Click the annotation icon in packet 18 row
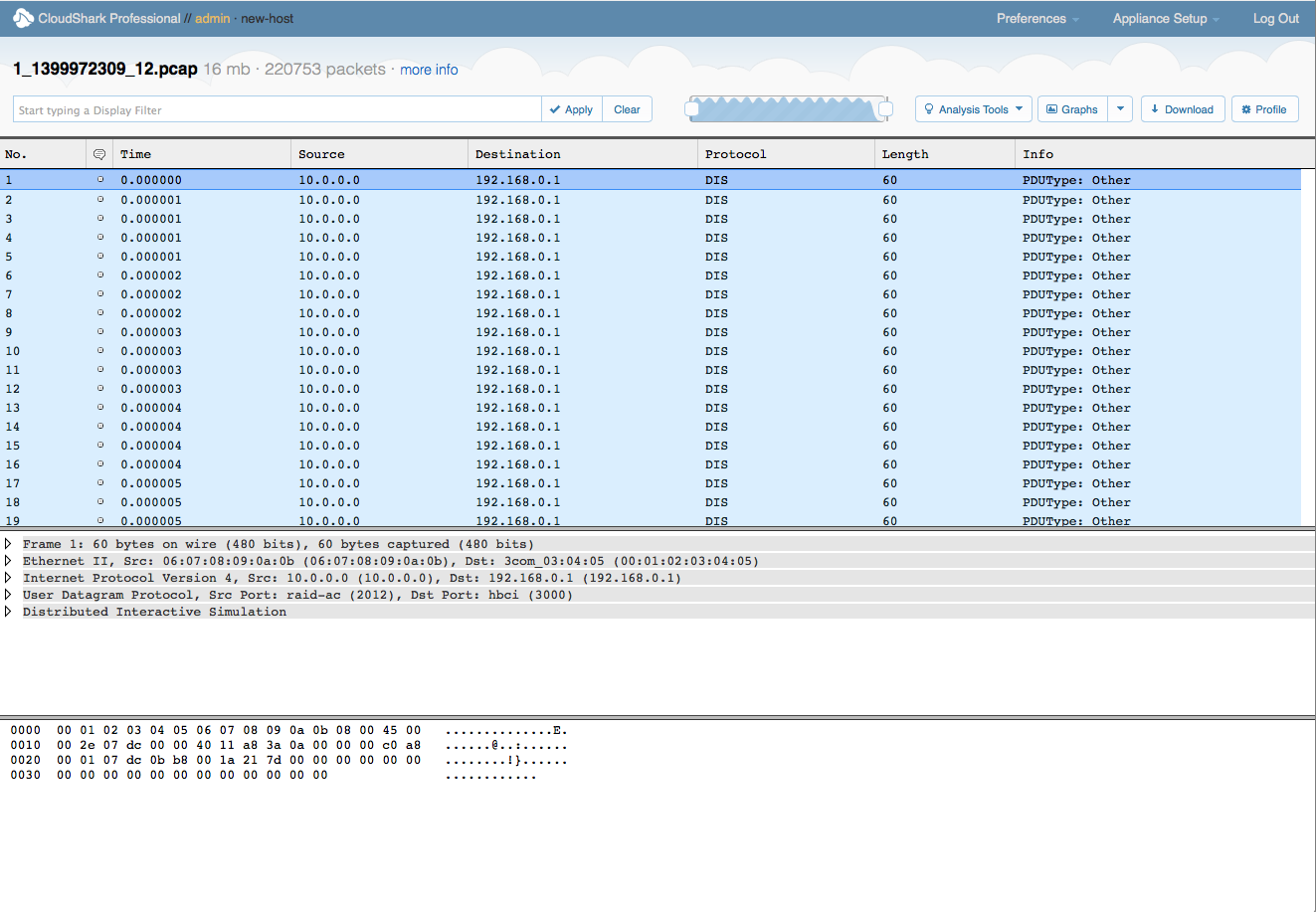The image size is (1316, 912). point(99,501)
